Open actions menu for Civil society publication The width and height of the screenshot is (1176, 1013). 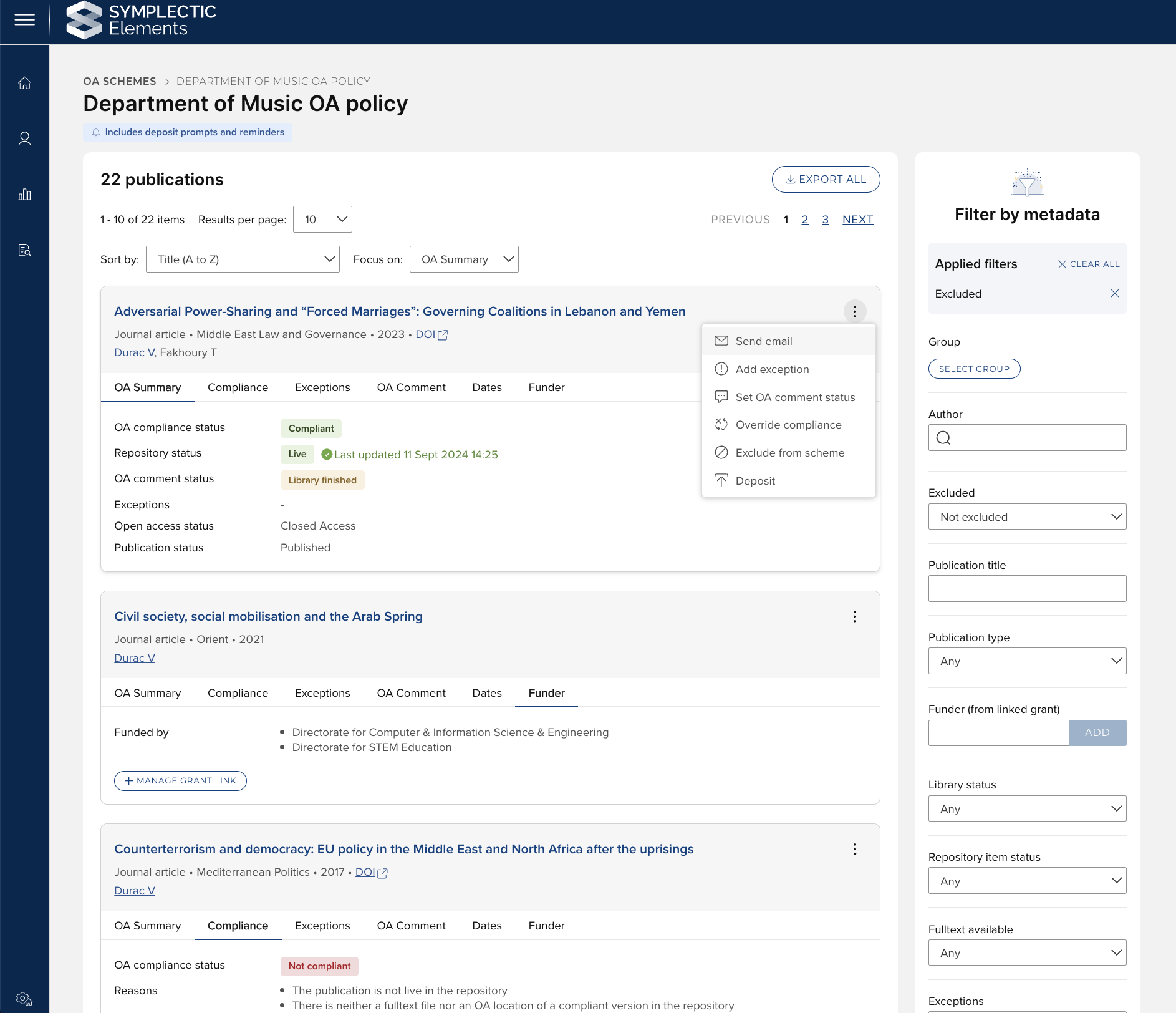855,616
